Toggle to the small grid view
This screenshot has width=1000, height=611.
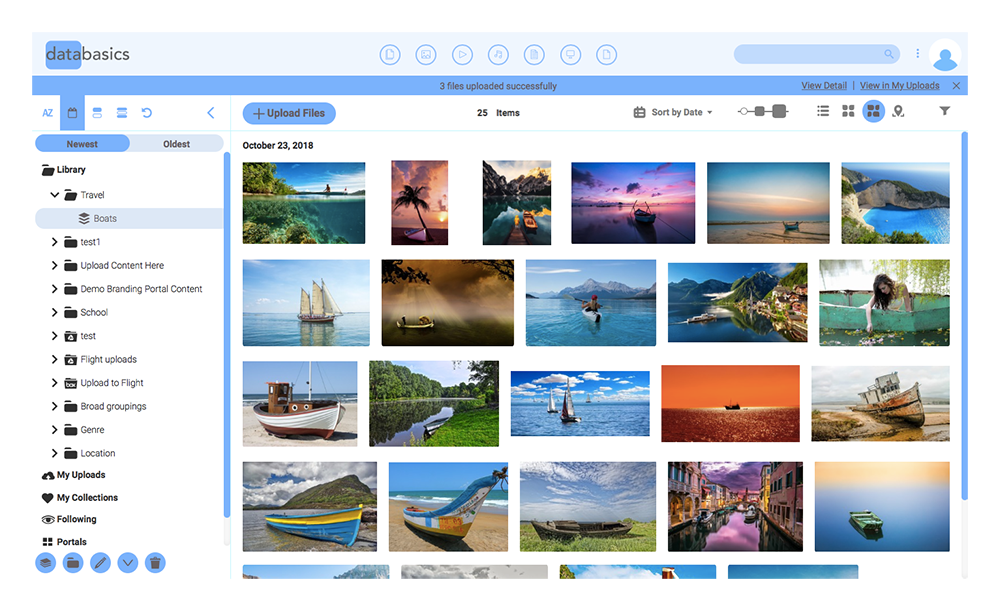click(849, 111)
